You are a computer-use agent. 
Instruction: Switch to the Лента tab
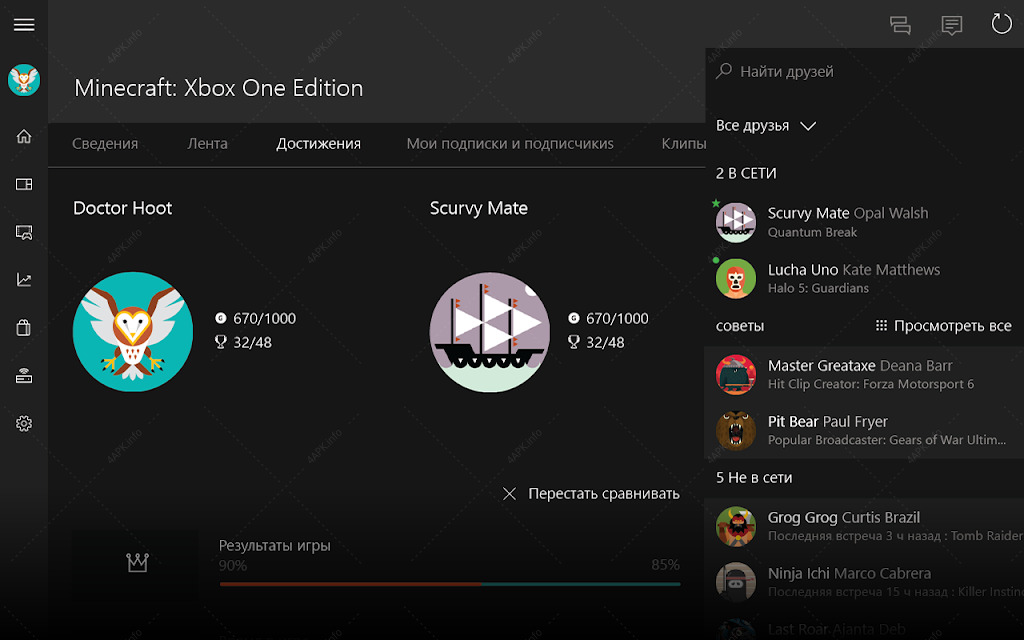click(x=208, y=144)
